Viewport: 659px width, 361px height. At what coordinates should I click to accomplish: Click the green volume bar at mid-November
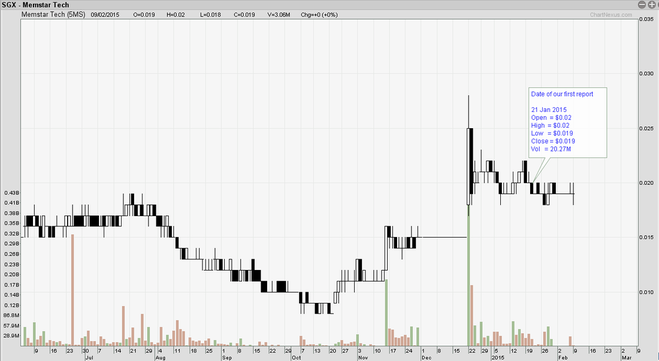pyautogui.click(x=386, y=313)
